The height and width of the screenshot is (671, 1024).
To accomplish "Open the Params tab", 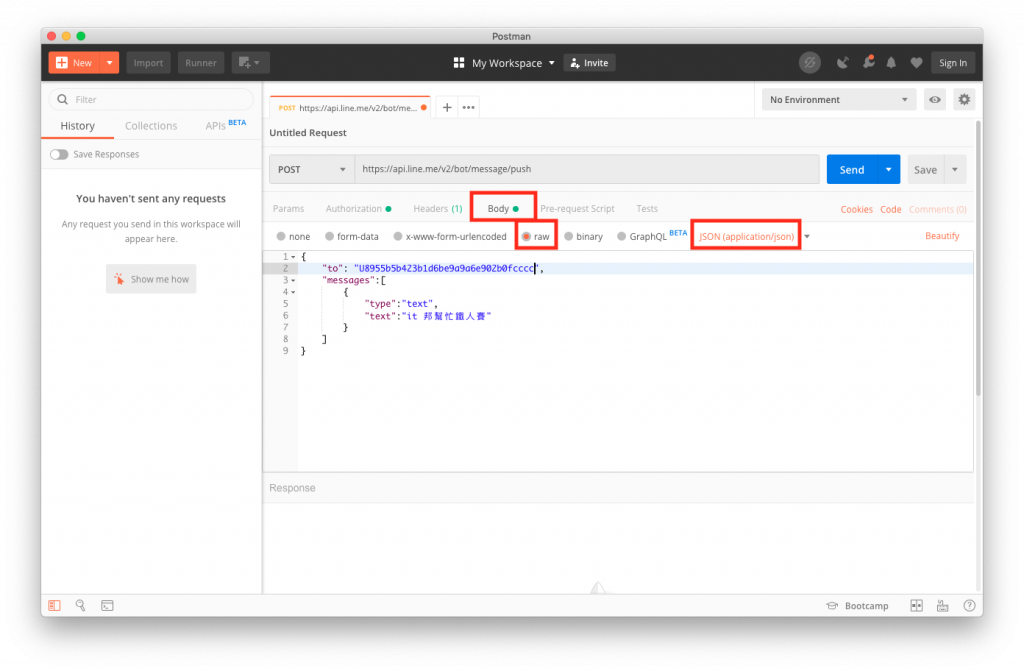I will tap(288, 208).
